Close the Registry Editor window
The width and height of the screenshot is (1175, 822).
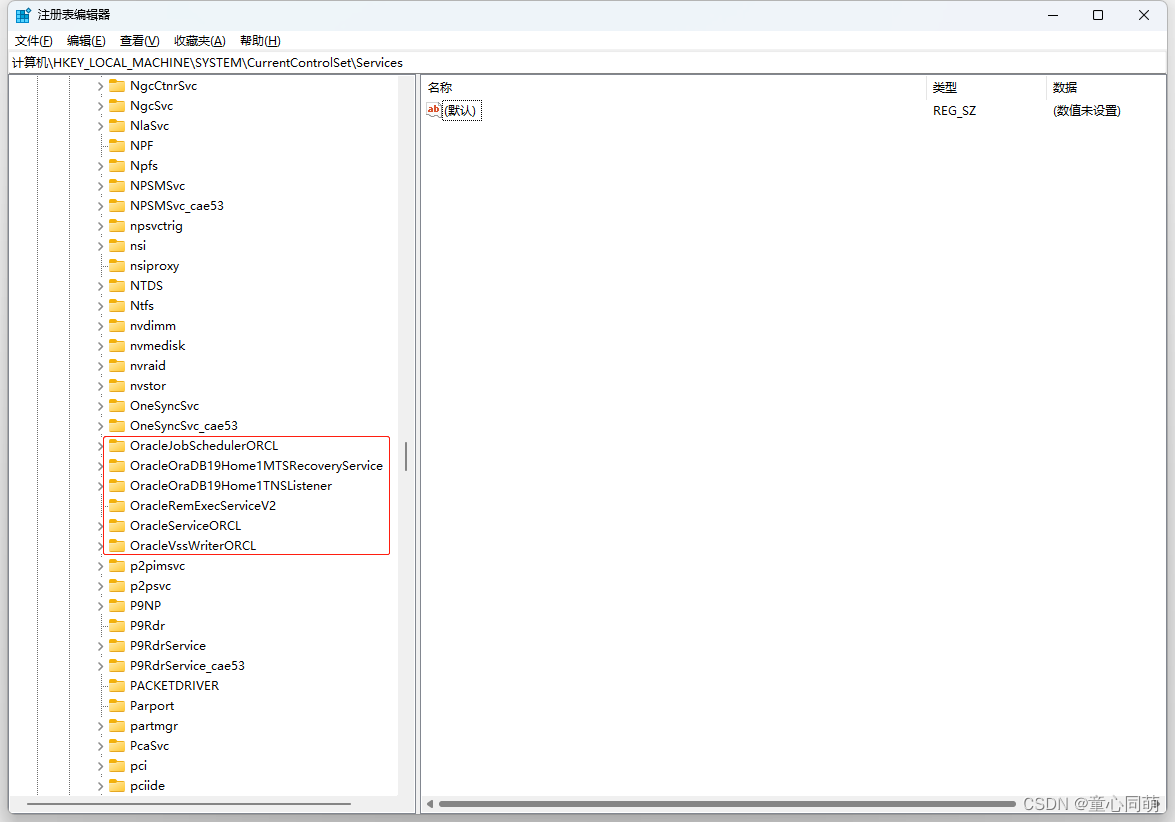[1144, 15]
